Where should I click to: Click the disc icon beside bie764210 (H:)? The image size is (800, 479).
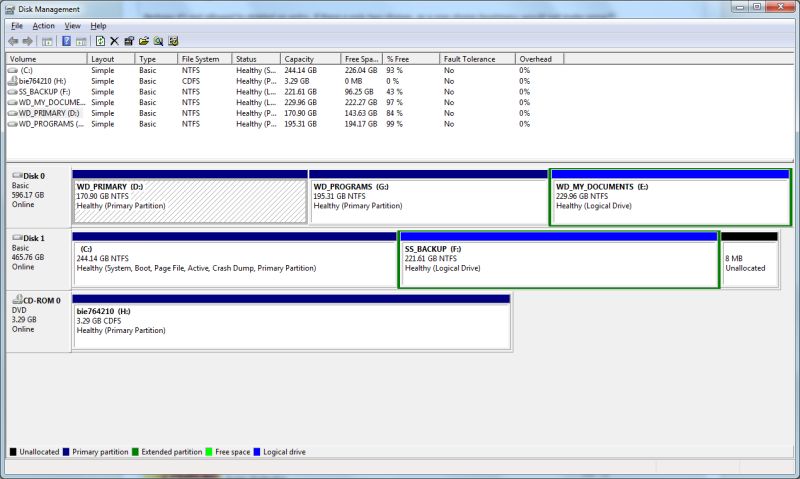(13, 81)
